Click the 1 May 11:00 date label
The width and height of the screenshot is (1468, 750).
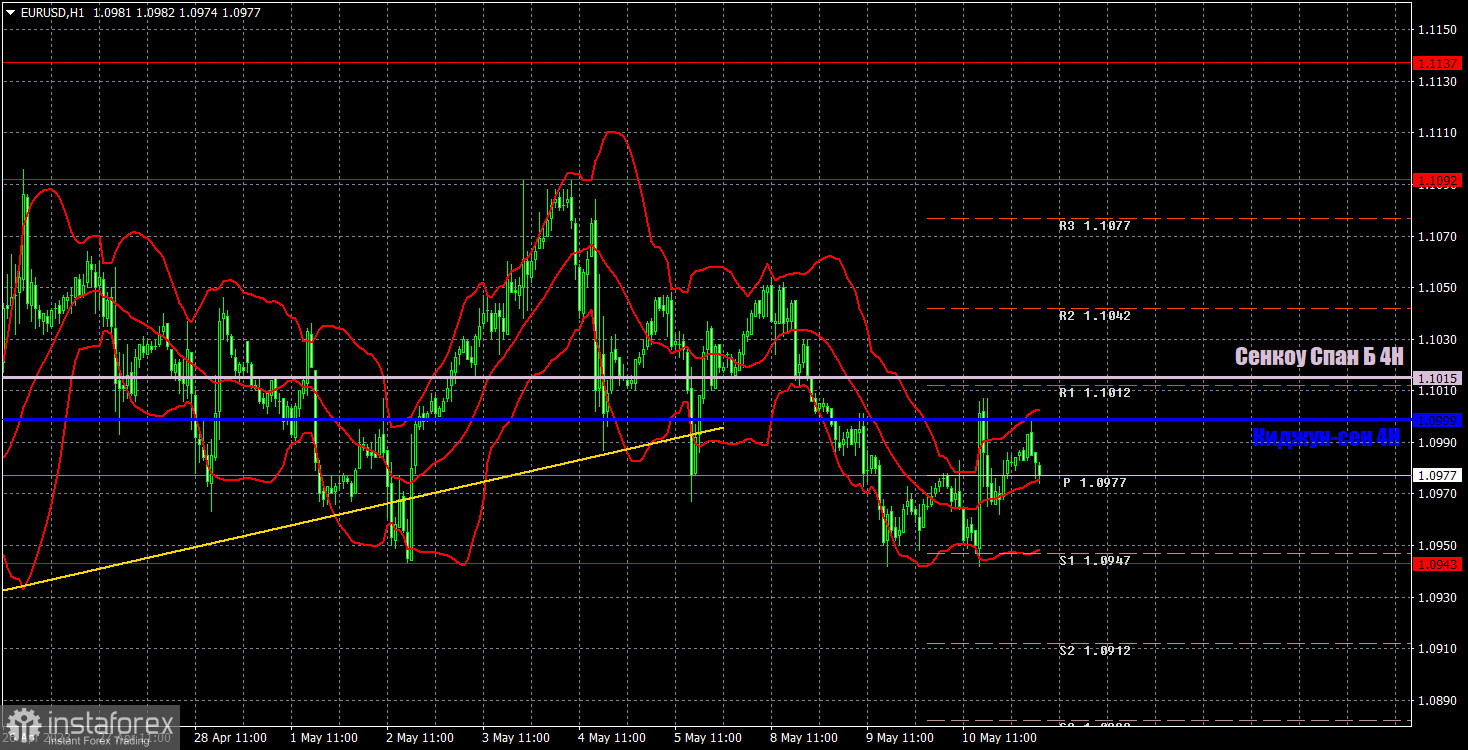pos(324,738)
